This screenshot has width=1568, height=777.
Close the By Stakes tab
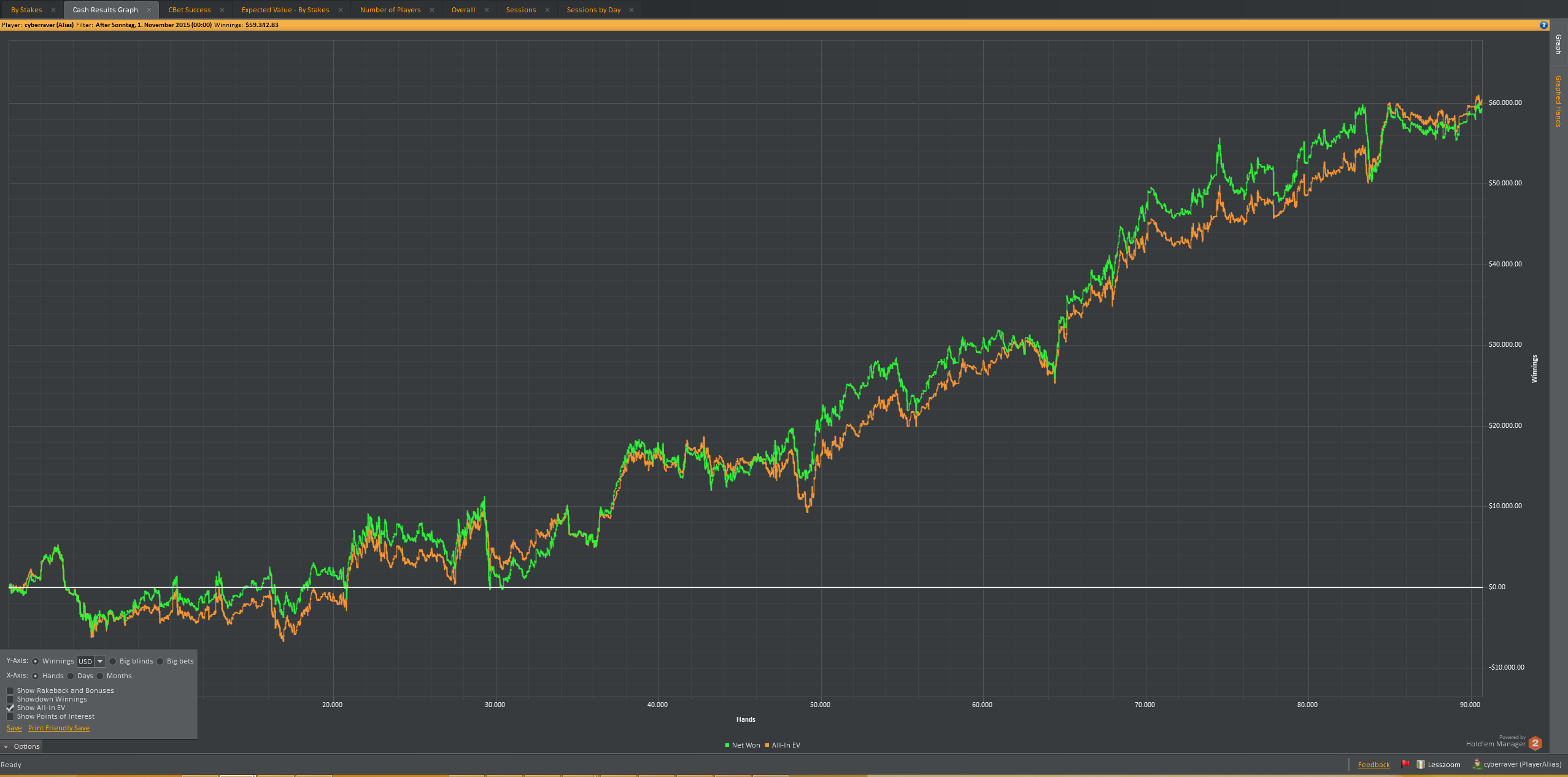coord(53,10)
